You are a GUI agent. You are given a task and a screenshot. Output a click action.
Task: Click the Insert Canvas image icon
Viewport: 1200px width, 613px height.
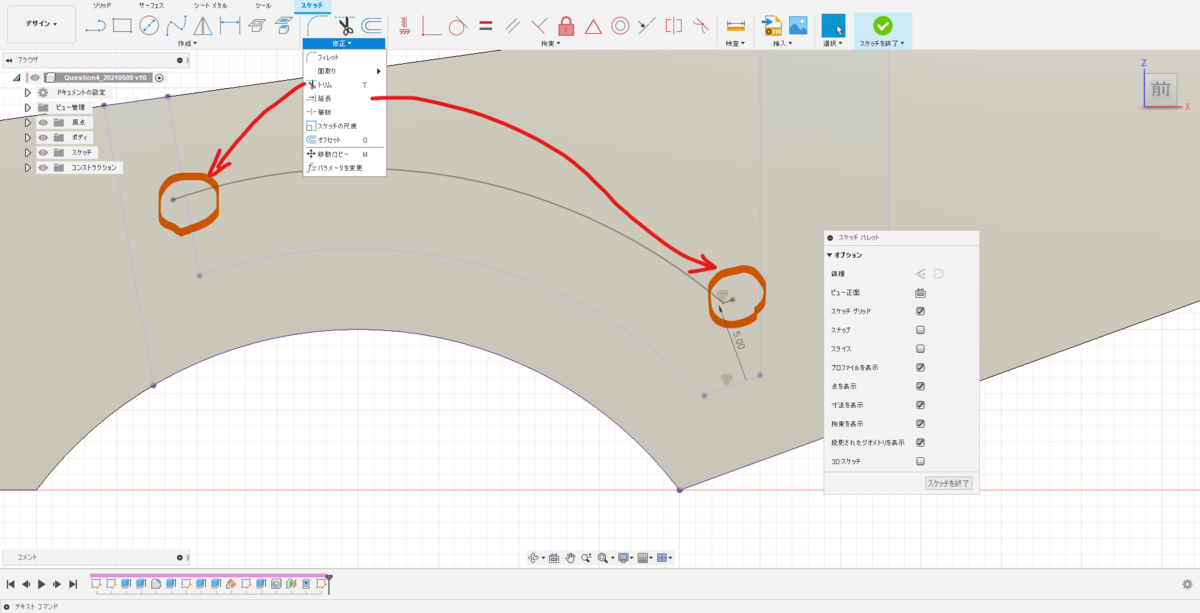[798, 26]
